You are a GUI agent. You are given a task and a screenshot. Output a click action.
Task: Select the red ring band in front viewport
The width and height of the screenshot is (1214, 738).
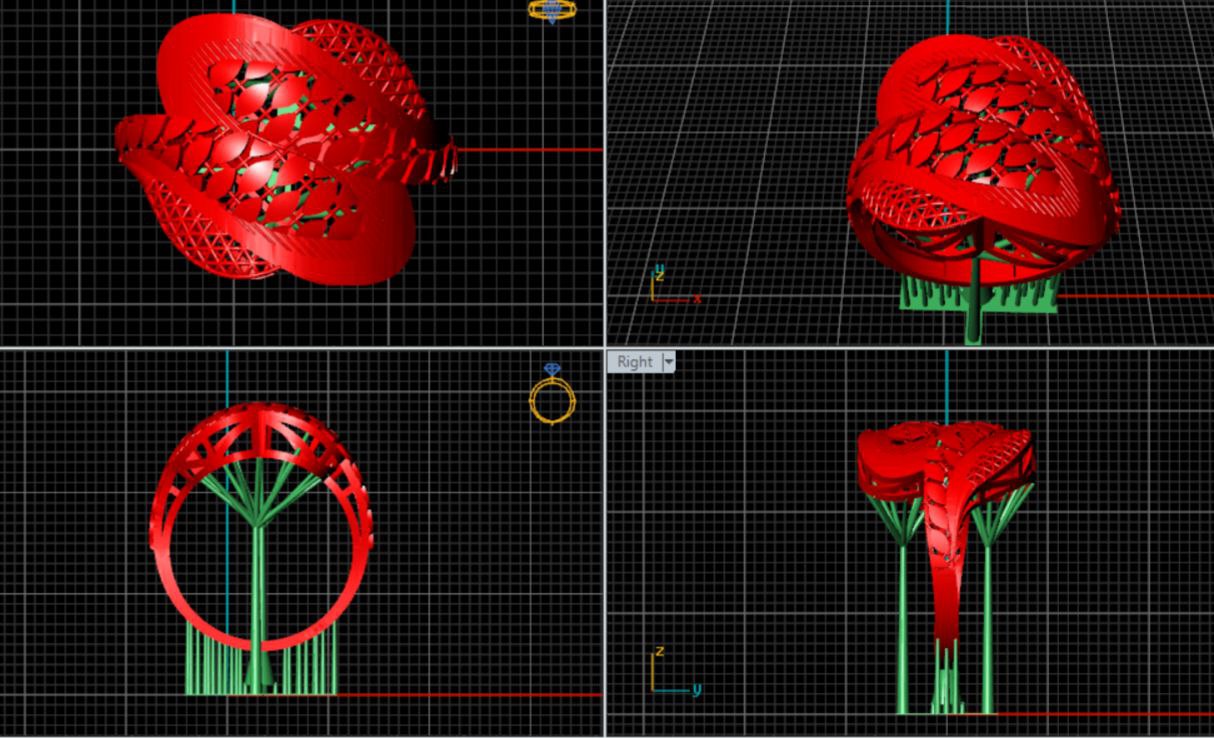click(261, 527)
